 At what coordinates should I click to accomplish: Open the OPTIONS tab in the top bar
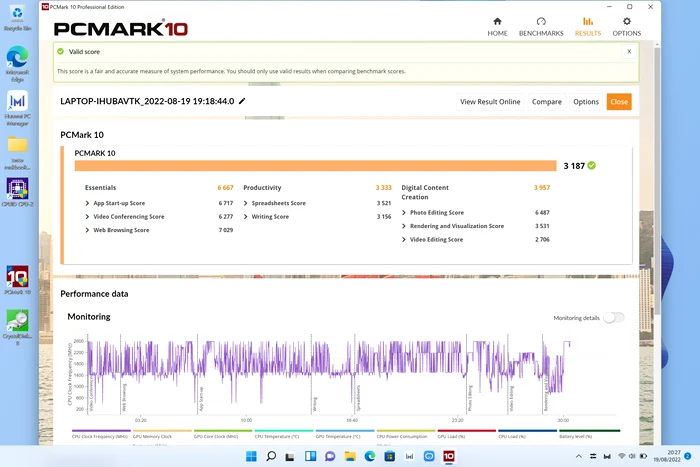626,27
